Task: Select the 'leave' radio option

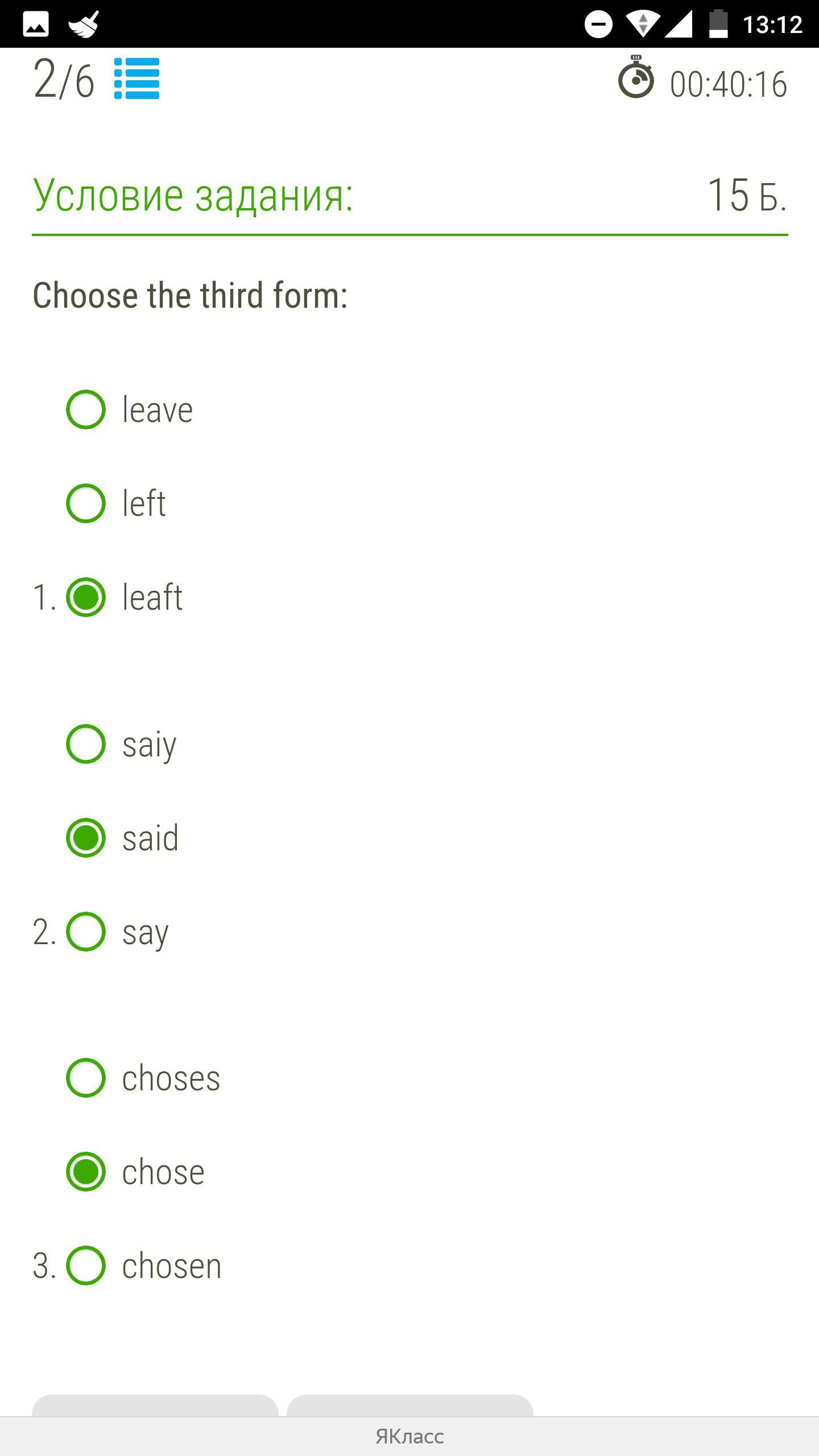Action: point(86,409)
